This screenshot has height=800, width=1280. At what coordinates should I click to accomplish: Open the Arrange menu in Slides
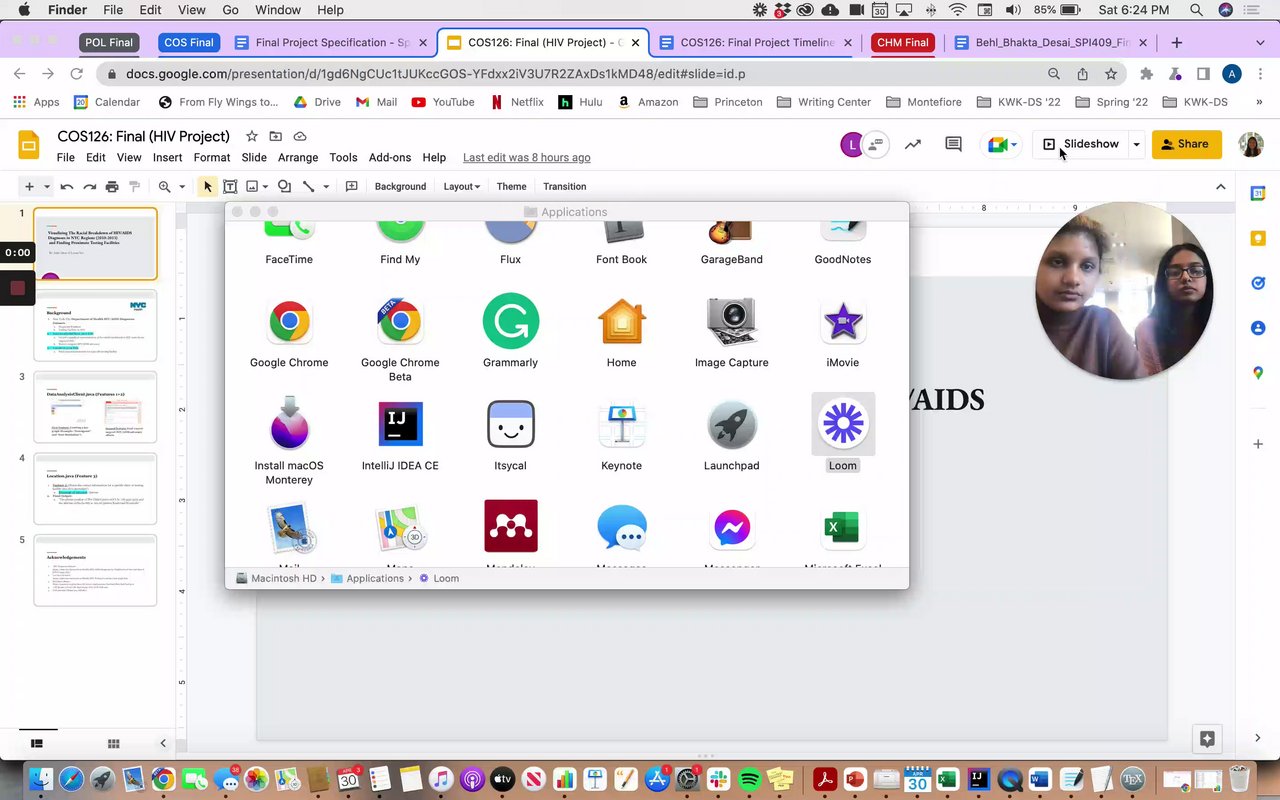pyautogui.click(x=298, y=157)
